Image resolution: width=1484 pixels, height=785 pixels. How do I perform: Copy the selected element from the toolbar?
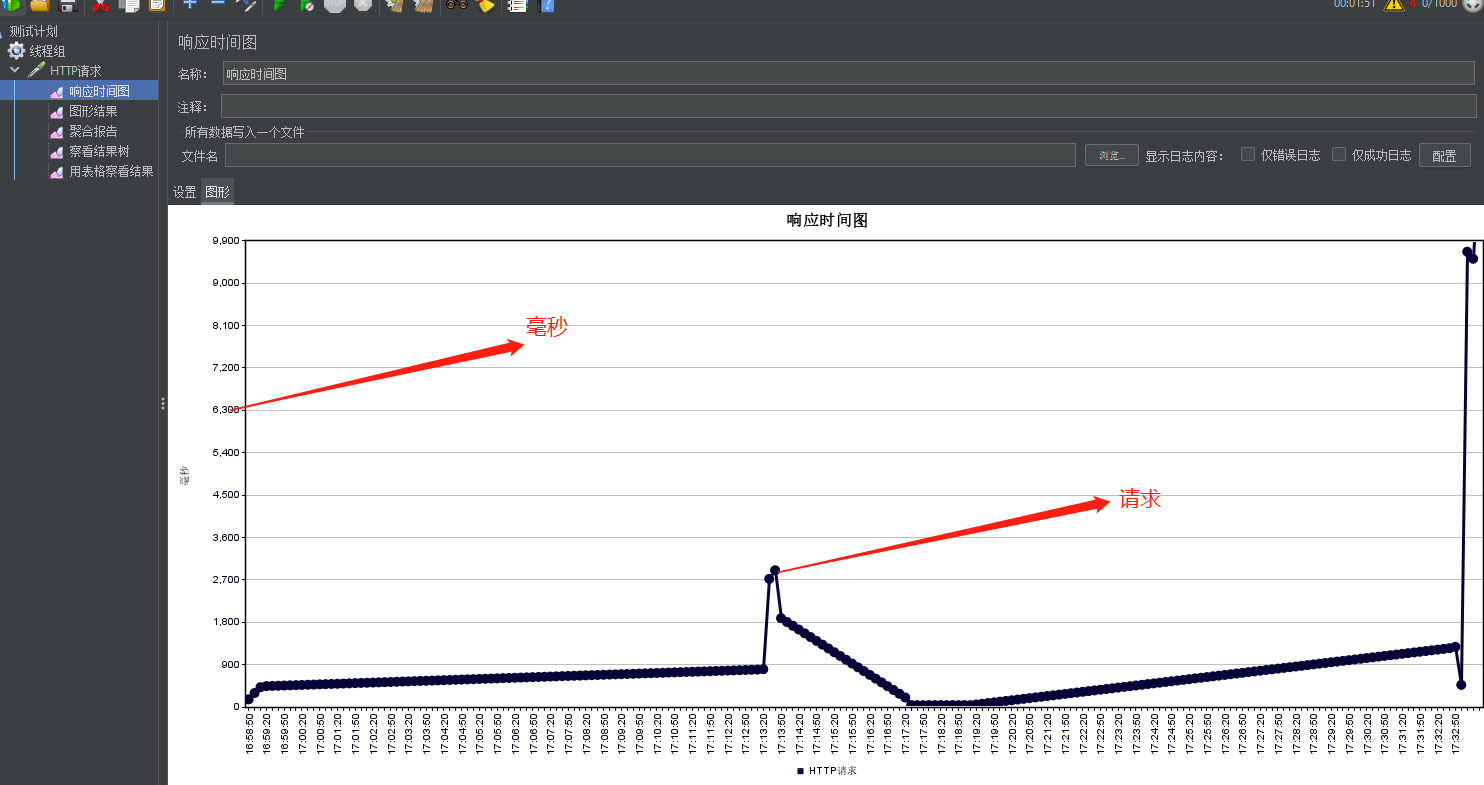[x=129, y=5]
